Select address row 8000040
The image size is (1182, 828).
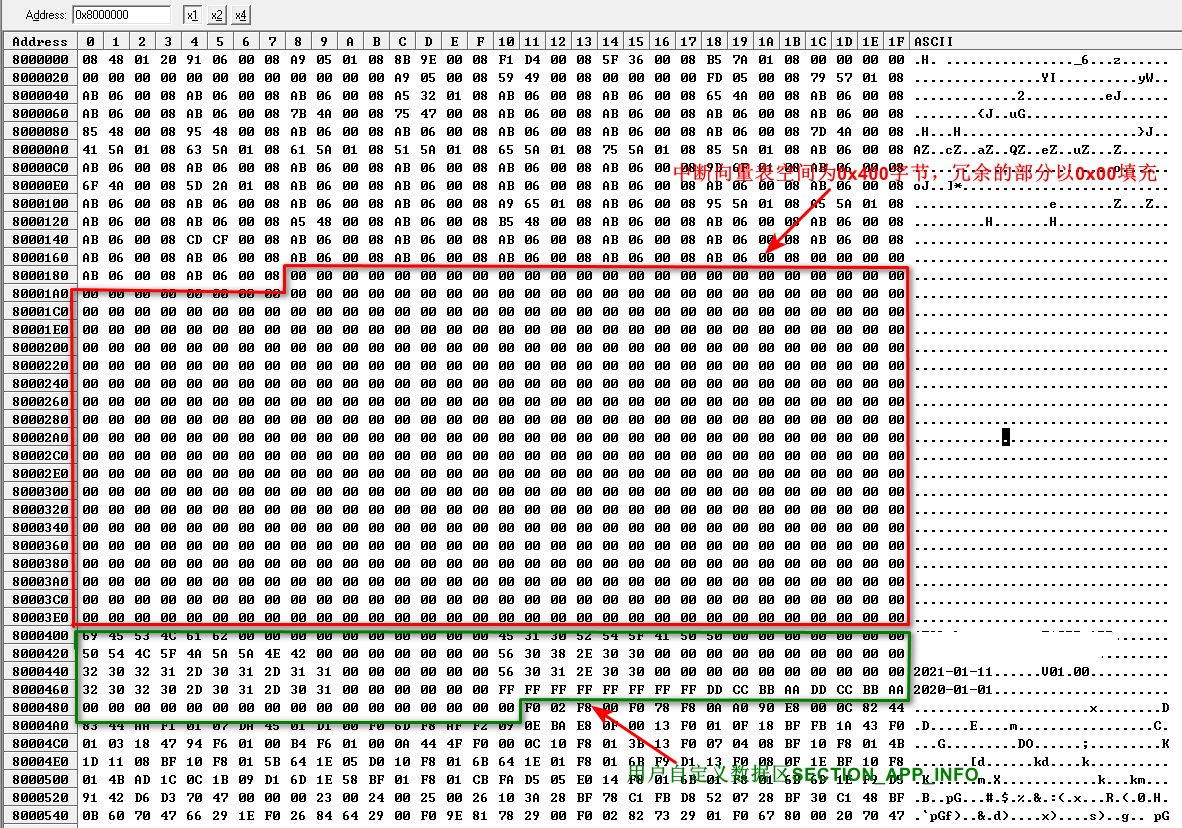click(40, 96)
